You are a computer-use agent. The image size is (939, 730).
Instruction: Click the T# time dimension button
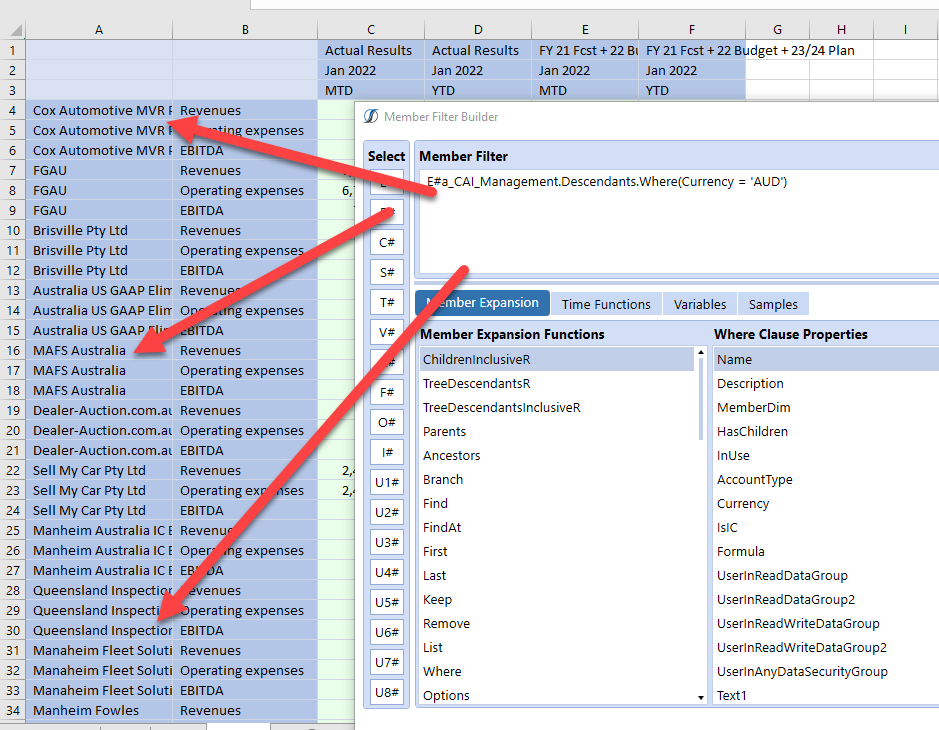[x=386, y=301]
